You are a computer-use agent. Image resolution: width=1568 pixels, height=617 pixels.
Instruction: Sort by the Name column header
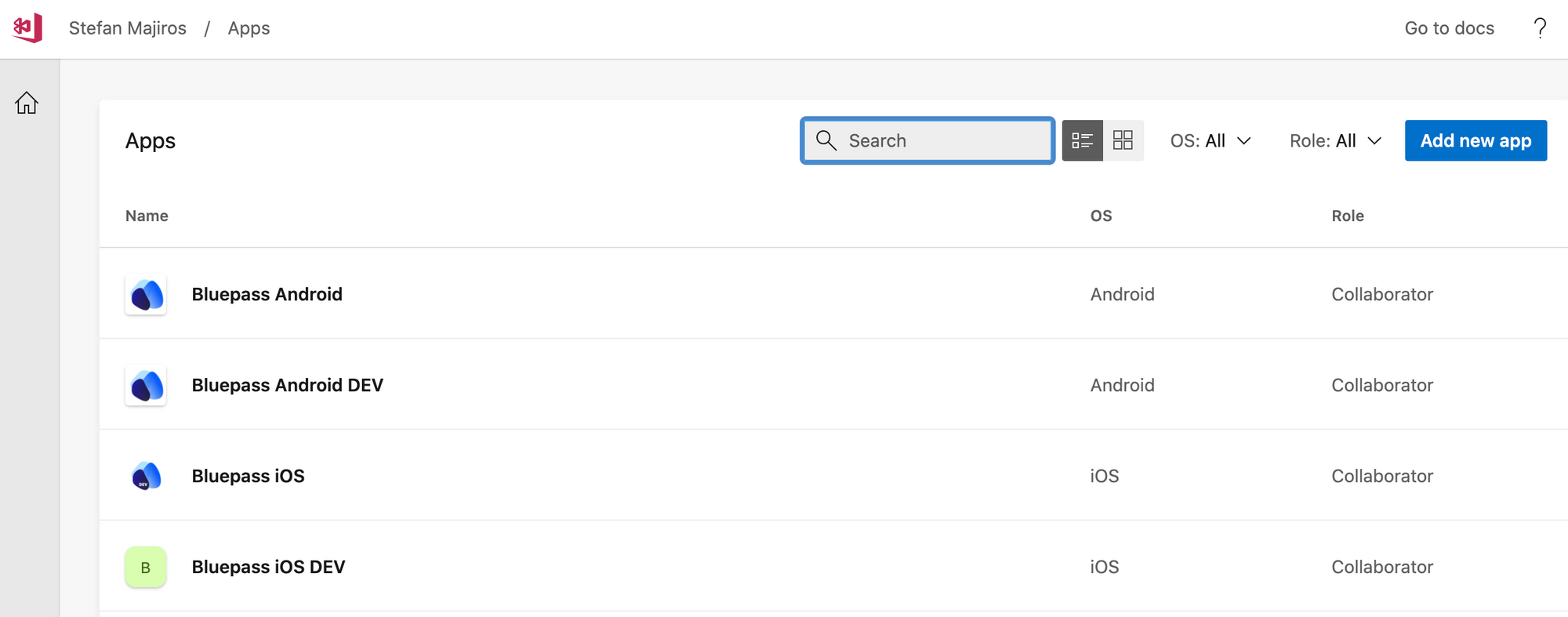[x=147, y=216]
